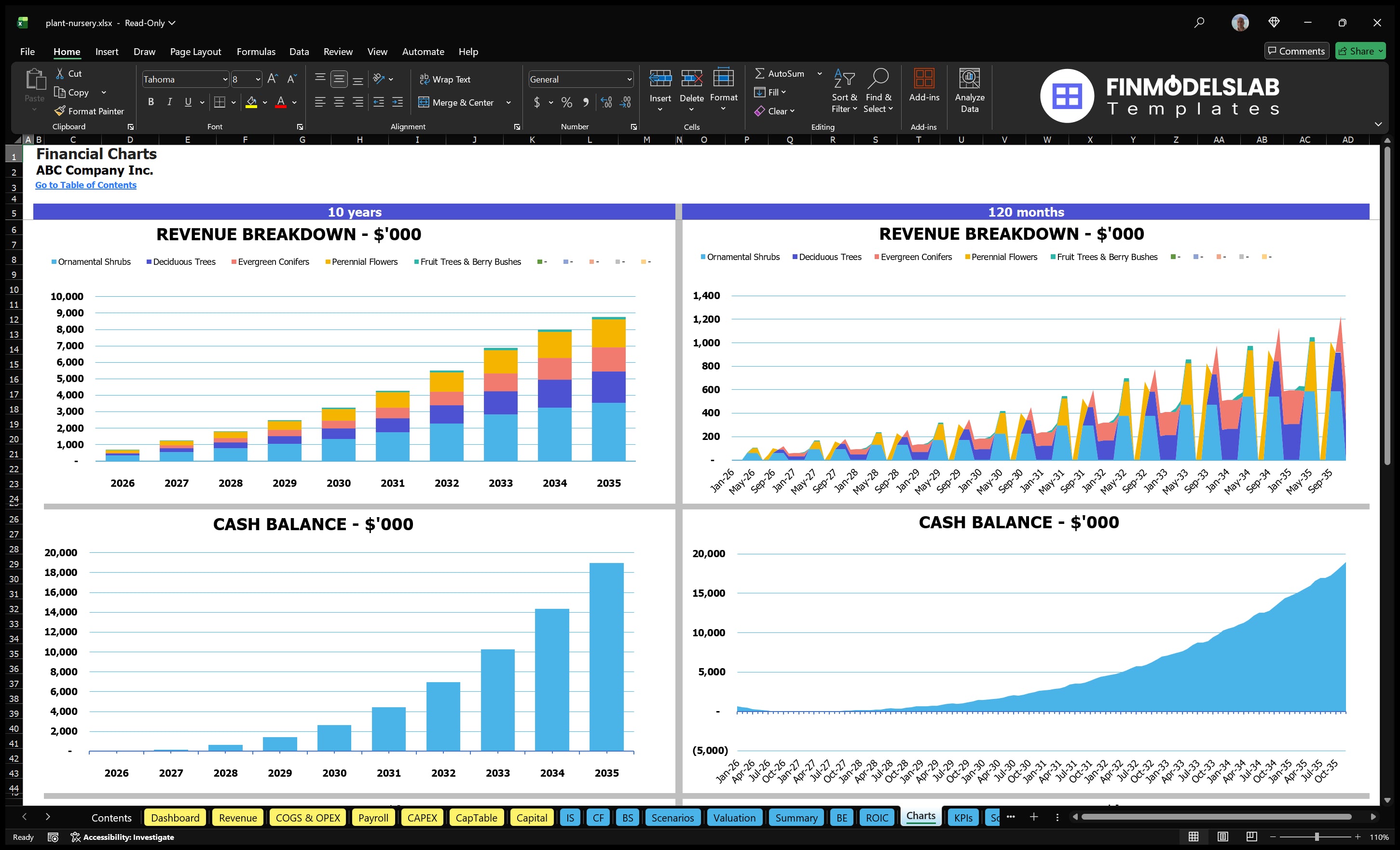This screenshot has width=1400, height=850.
Task: Select the Format Painter tool
Action: tap(89, 111)
